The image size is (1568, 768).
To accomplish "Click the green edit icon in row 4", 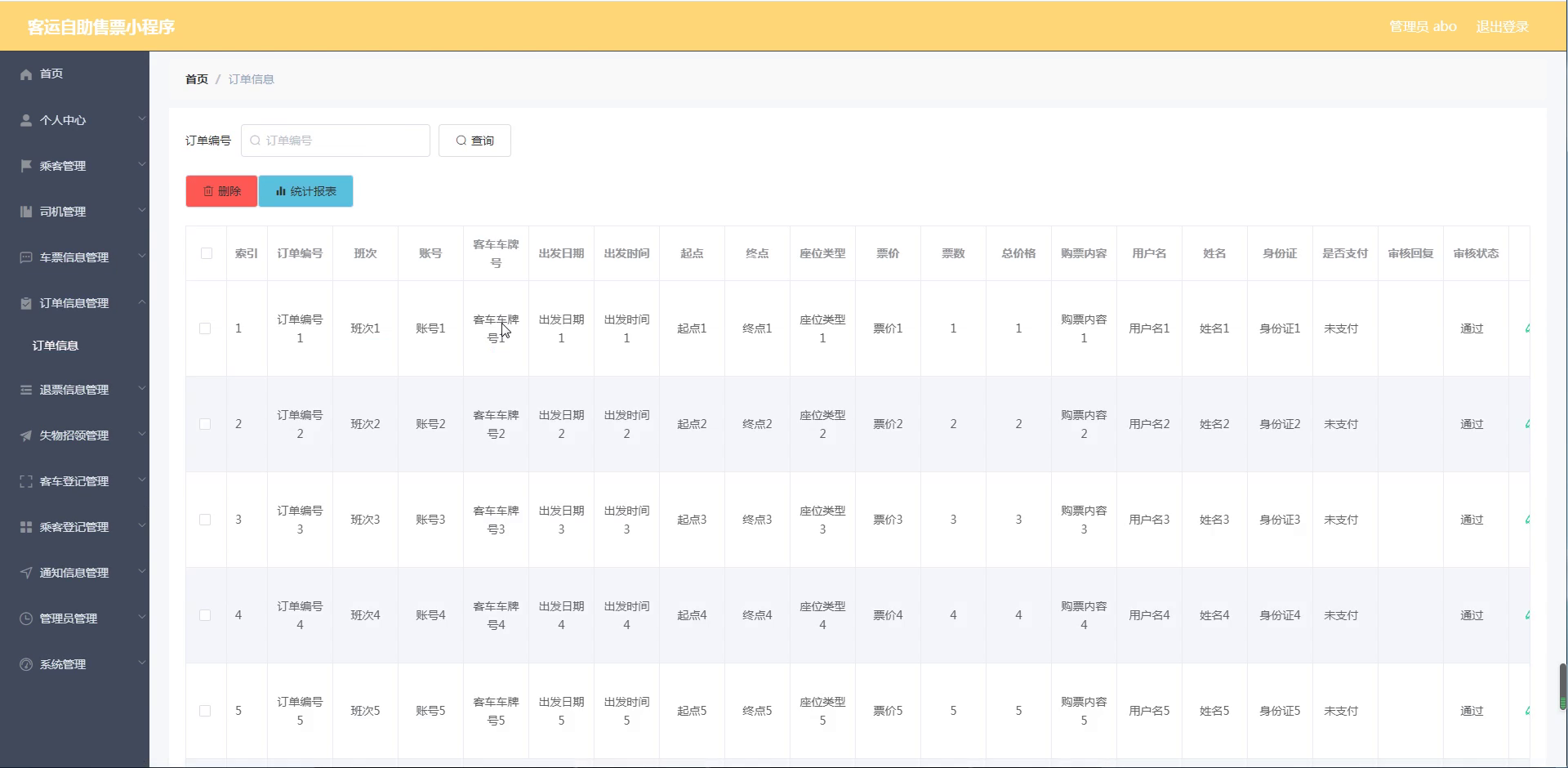I will [1527, 615].
